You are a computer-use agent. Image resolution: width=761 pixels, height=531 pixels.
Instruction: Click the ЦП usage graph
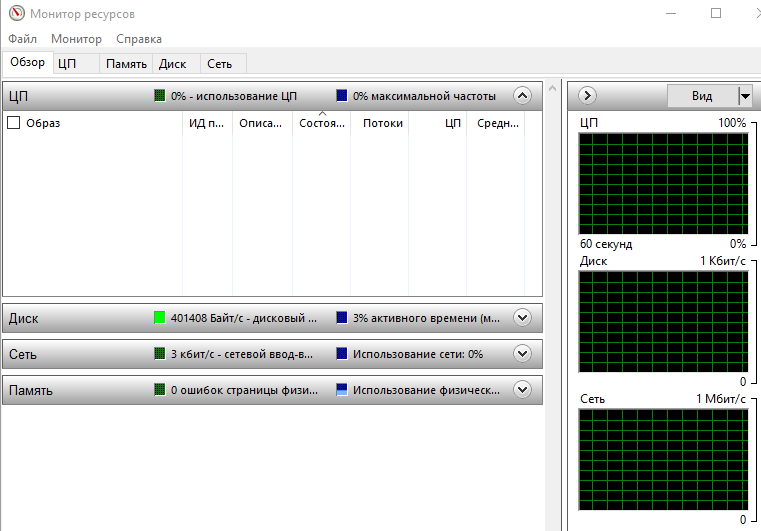(x=663, y=183)
